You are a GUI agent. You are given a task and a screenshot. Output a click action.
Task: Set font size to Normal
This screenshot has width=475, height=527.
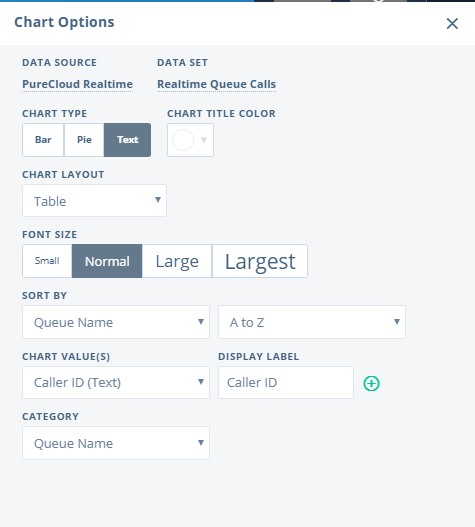[x=107, y=261]
